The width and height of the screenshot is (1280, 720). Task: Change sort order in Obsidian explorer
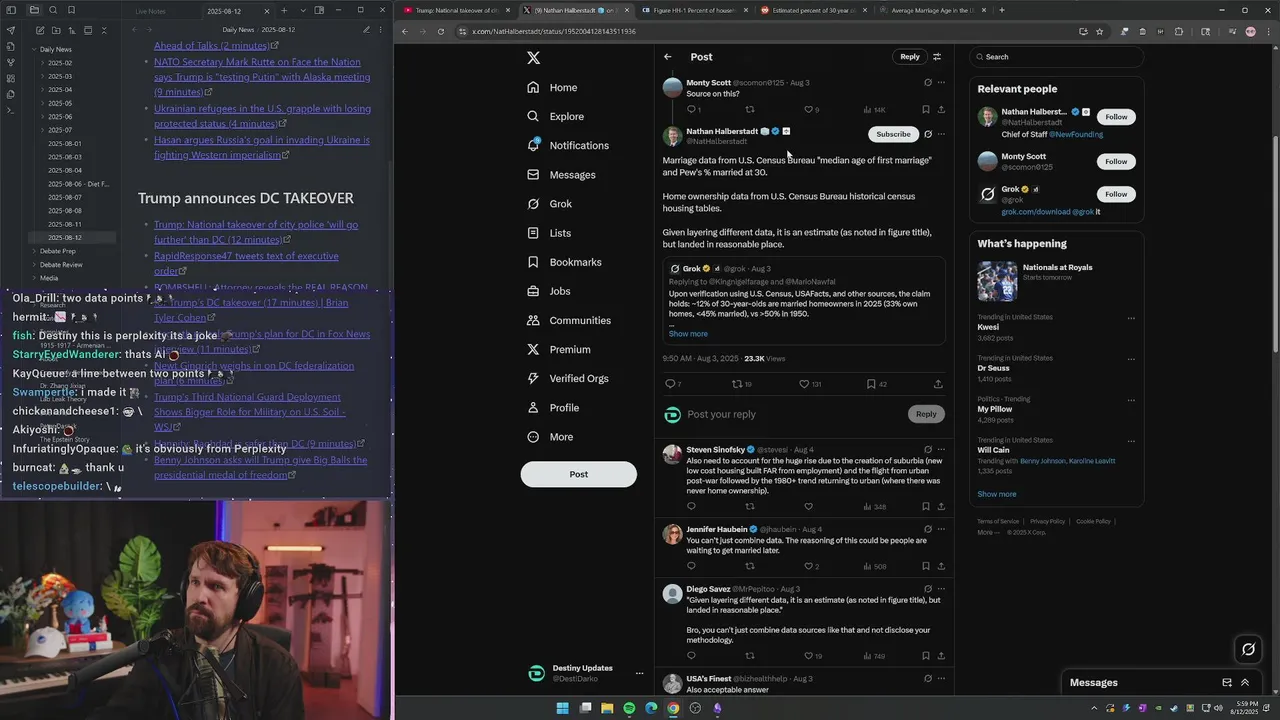tap(71, 31)
